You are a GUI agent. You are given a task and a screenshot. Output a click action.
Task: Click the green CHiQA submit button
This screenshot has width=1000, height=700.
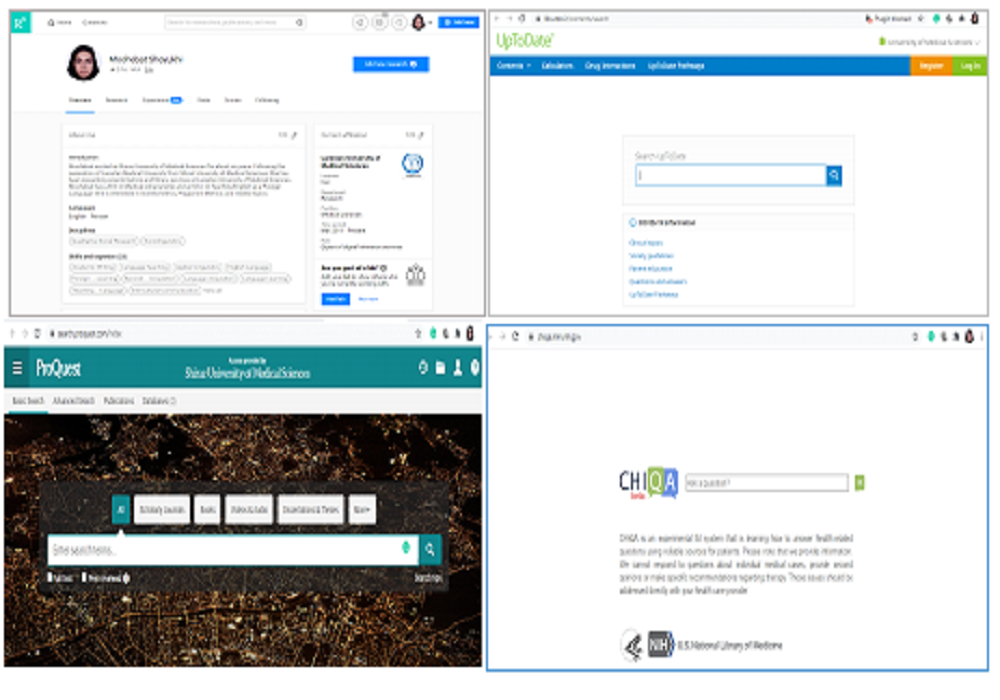(859, 483)
